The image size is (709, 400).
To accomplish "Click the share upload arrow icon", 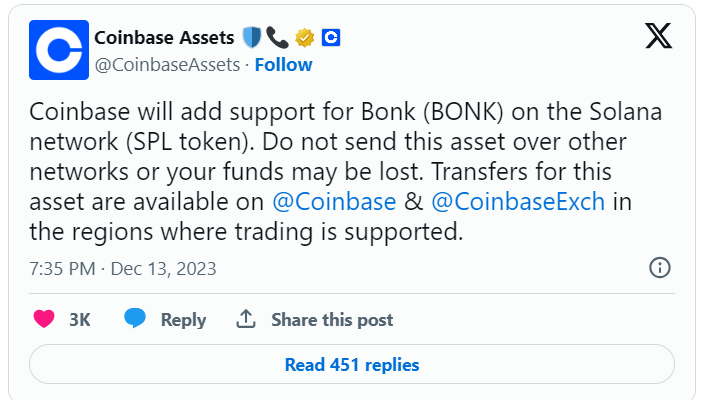I will [246, 319].
